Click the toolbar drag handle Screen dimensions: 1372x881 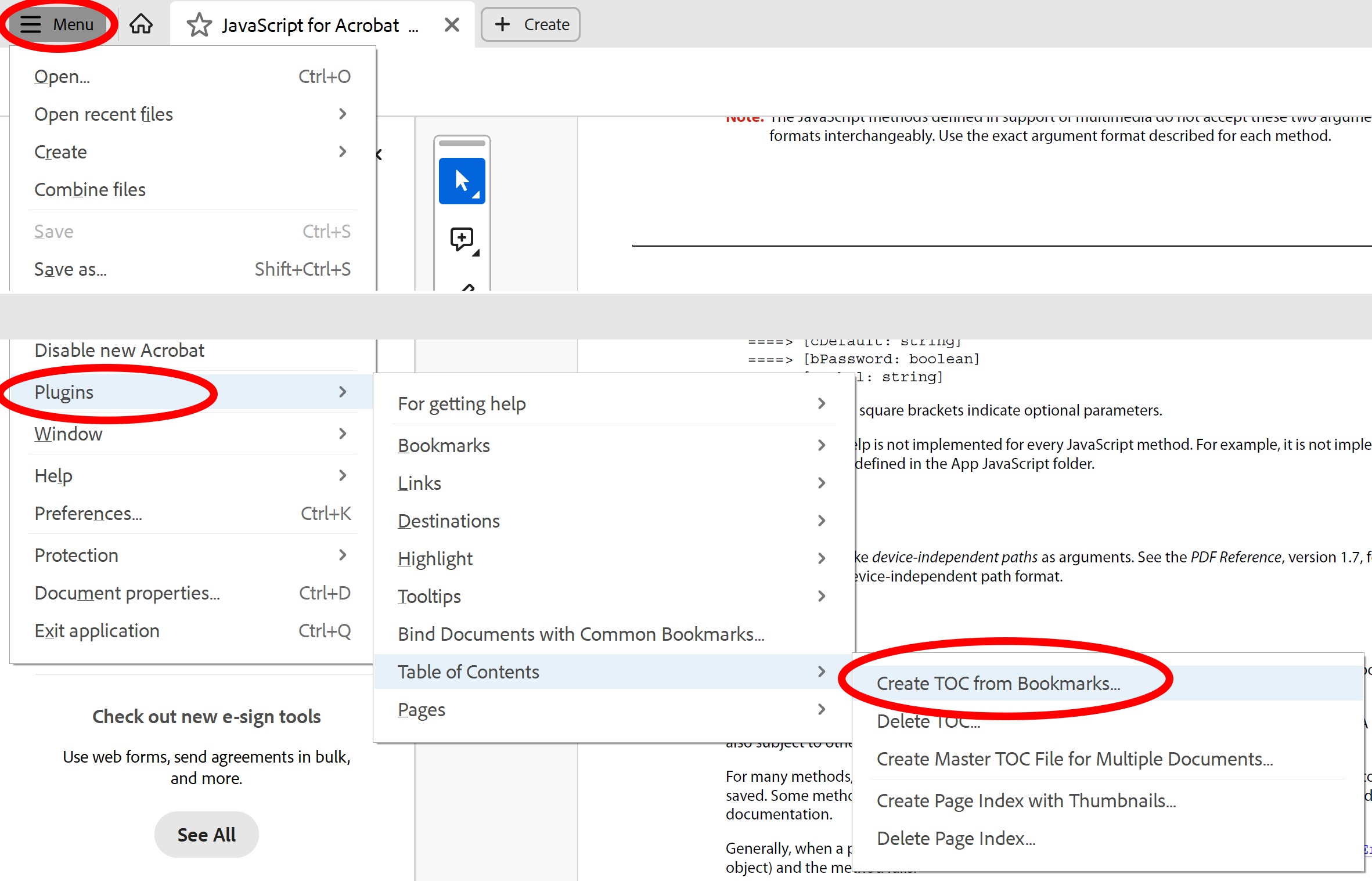[462, 143]
